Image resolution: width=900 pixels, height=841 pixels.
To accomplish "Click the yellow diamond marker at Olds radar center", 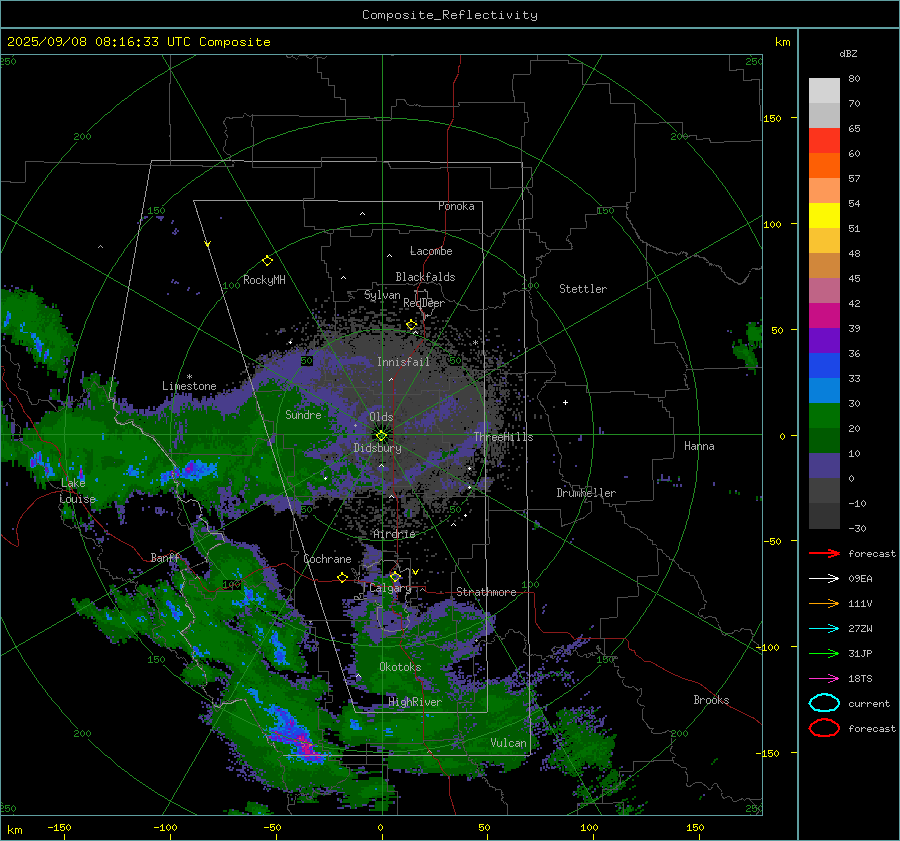I will point(382,436).
